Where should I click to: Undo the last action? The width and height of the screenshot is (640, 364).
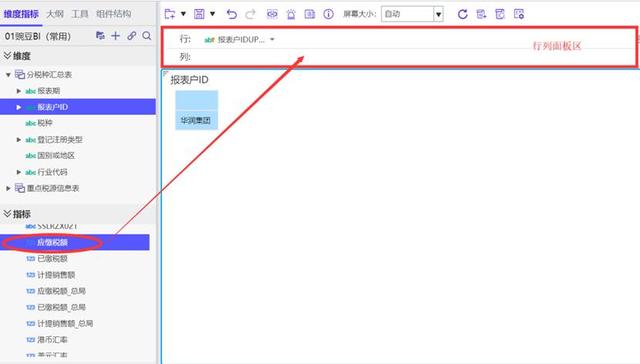pyautogui.click(x=231, y=14)
